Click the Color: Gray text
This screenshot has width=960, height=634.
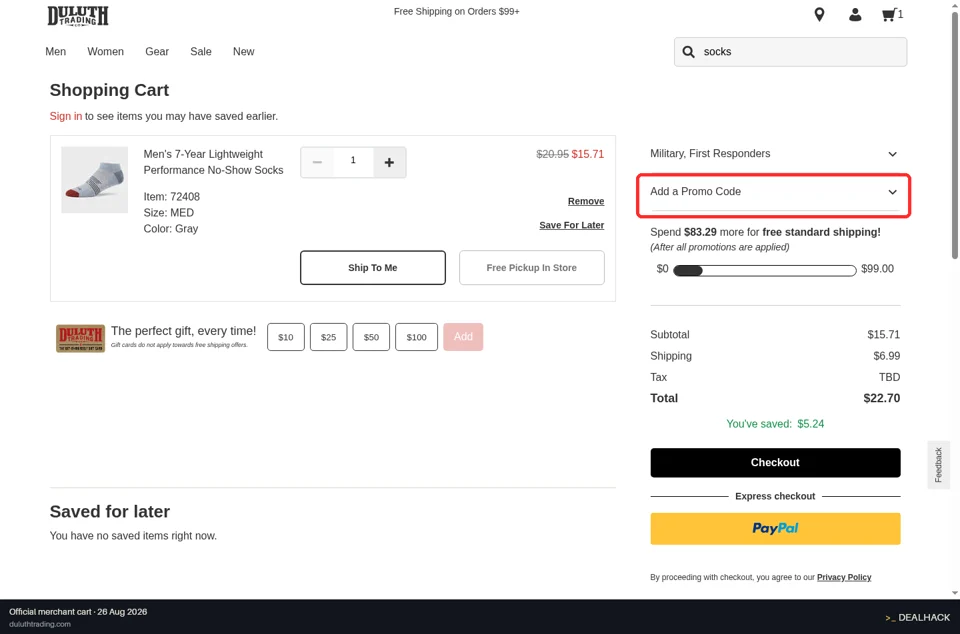coord(171,229)
